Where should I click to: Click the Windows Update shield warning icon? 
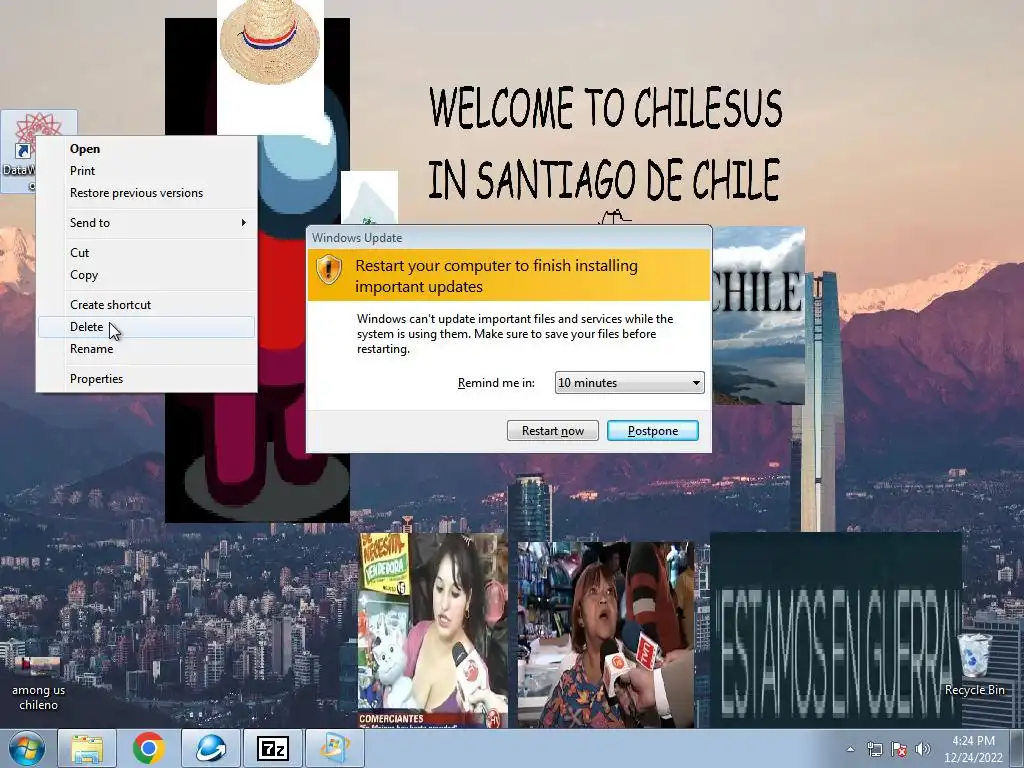pyautogui.click(x=329, y=269)
